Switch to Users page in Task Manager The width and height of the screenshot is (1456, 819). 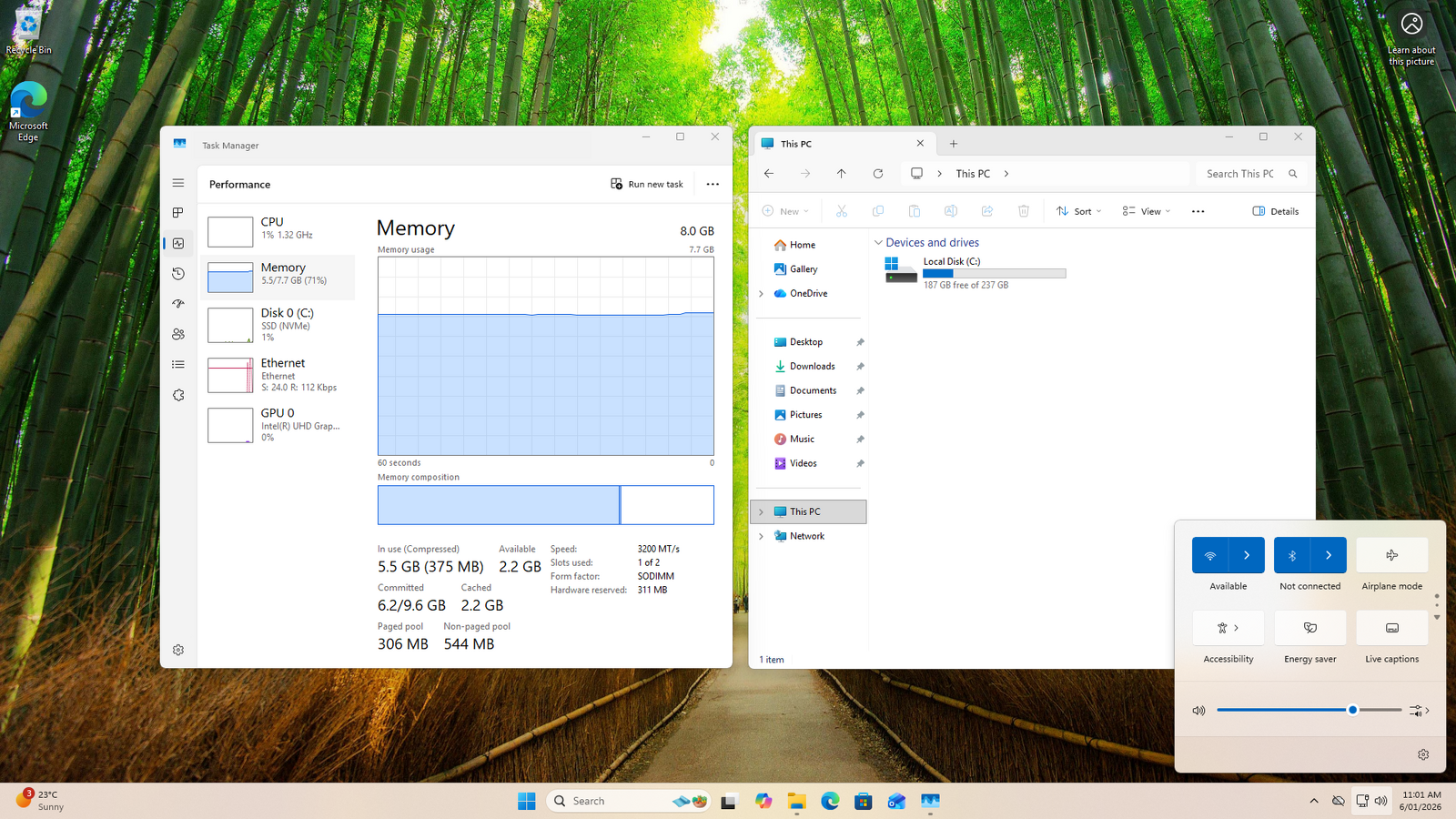click(x=178, y=334)
